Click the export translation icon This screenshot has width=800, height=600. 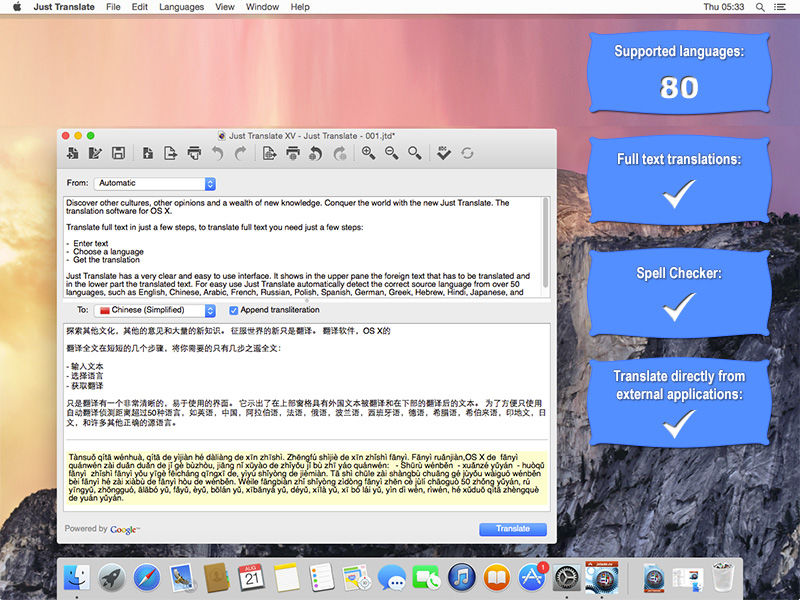[269, 153]
